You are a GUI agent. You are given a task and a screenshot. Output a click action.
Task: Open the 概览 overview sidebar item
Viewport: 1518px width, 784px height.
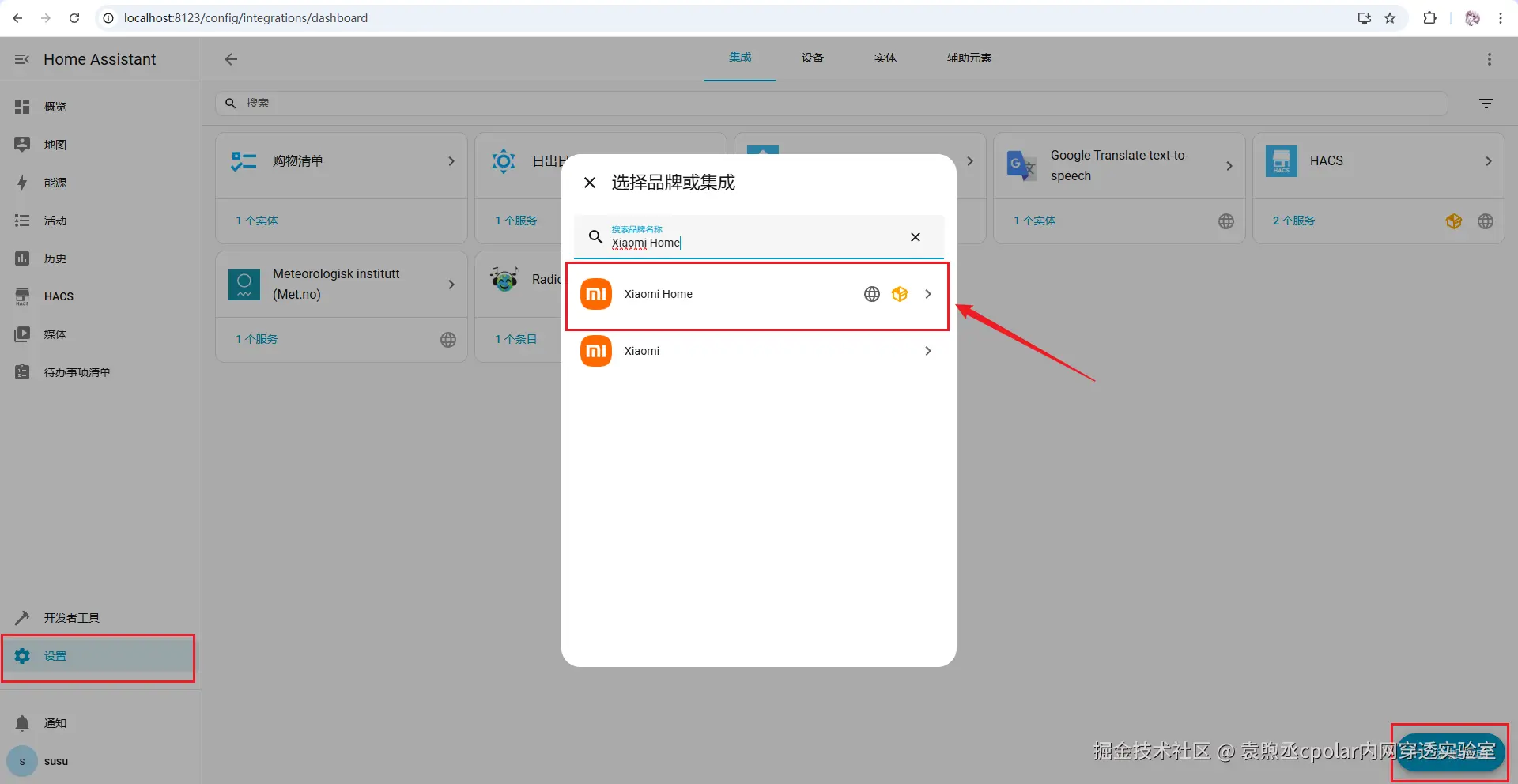point(100,107)
